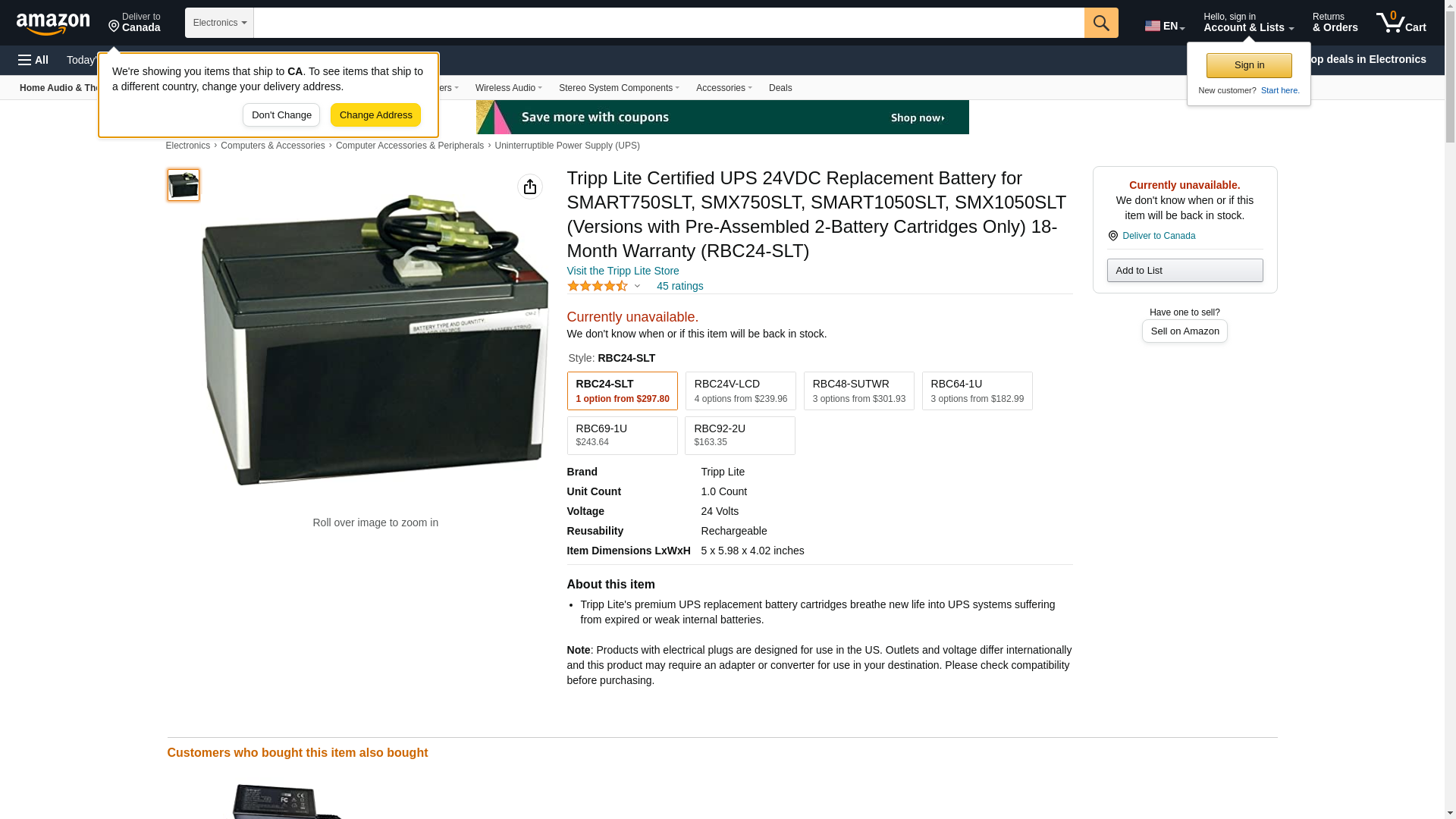Click the Amazon logo

coord(53,24)
